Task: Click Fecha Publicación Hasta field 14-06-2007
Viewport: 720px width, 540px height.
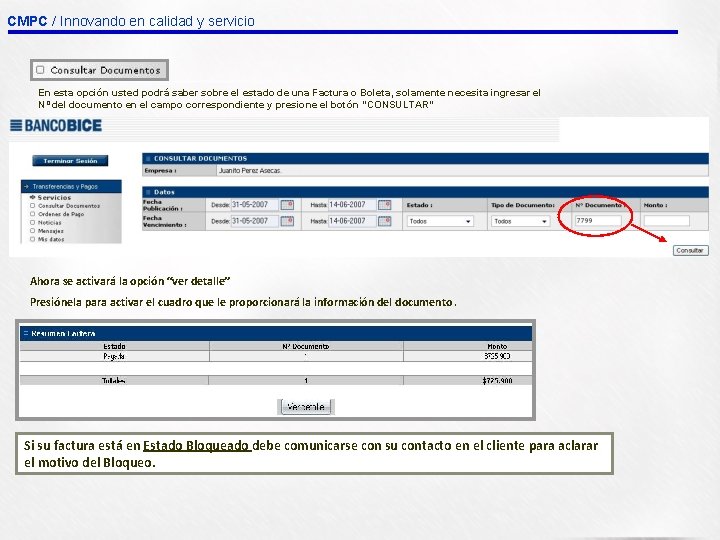Action: click(352, 205)
